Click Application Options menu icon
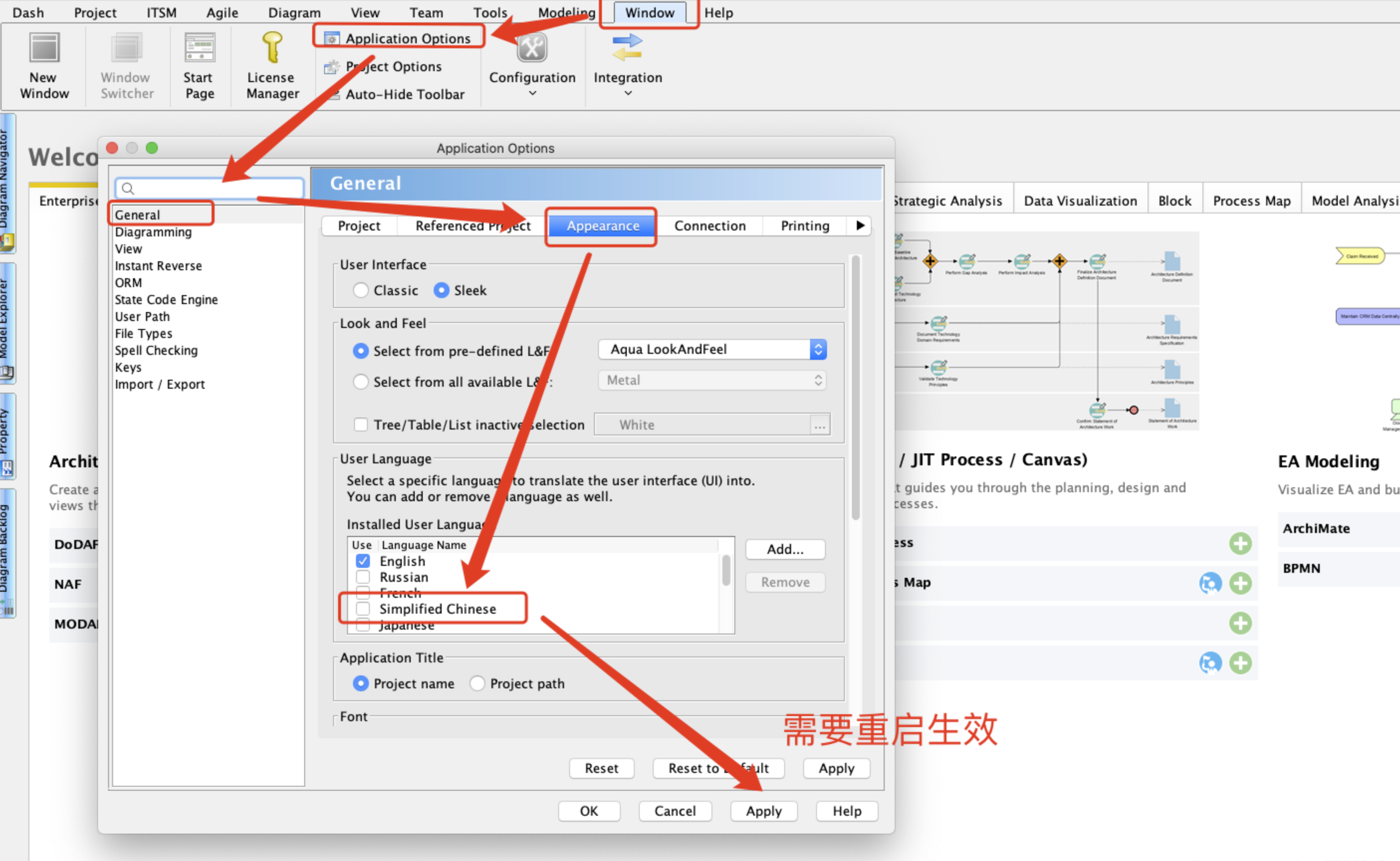Screen dimensions: 1400x861 click(x=332, y=39)
